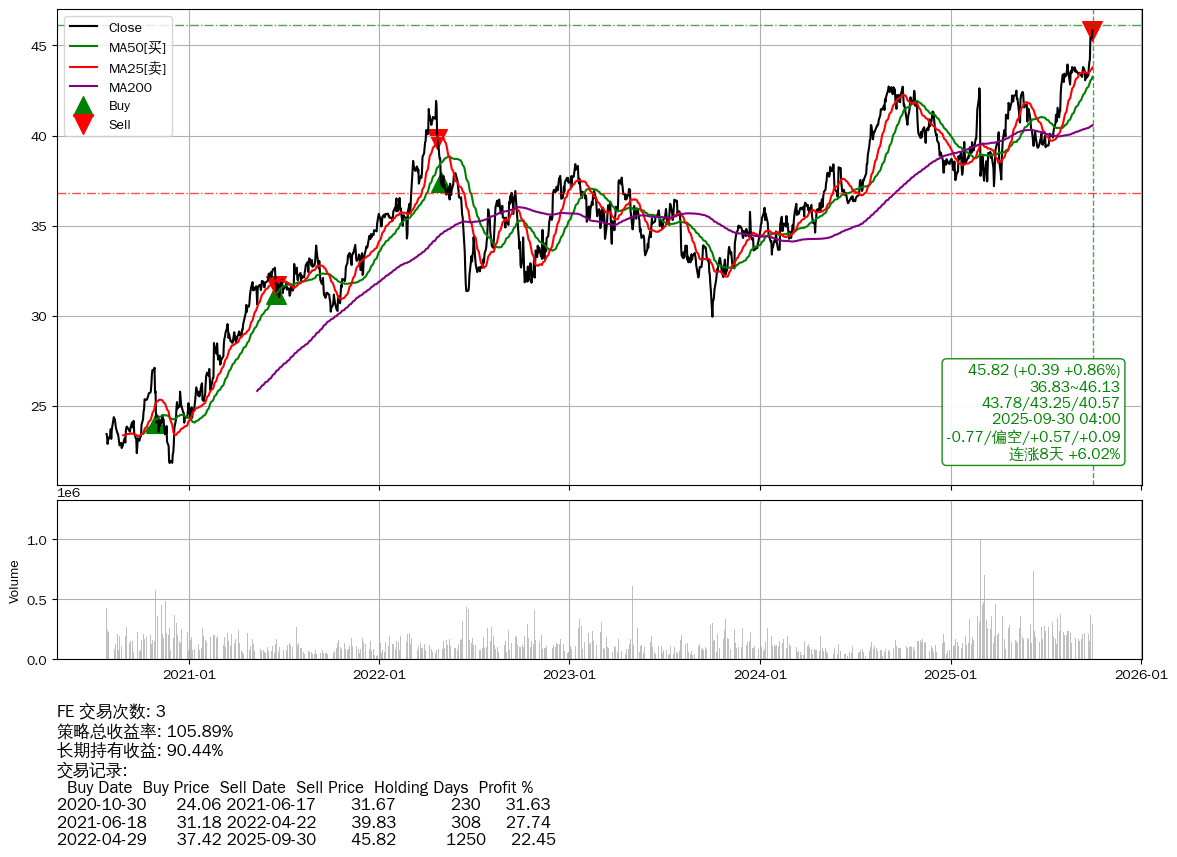Image resolution: width=1177 pixels, height=857 pixels.
Task: Click the 连涨8天 +6.02% text in the info box
Action: coord(1064,454)
